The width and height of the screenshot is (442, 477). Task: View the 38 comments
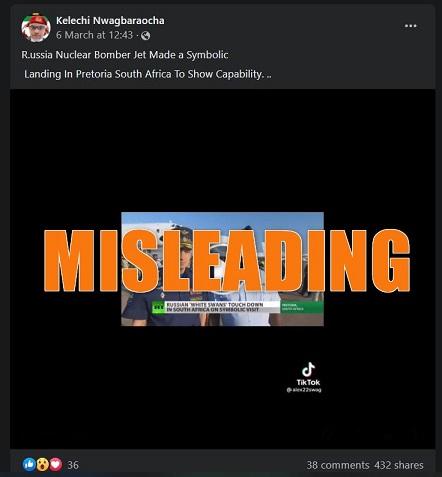pyautogui.click(x=338, y=465)
